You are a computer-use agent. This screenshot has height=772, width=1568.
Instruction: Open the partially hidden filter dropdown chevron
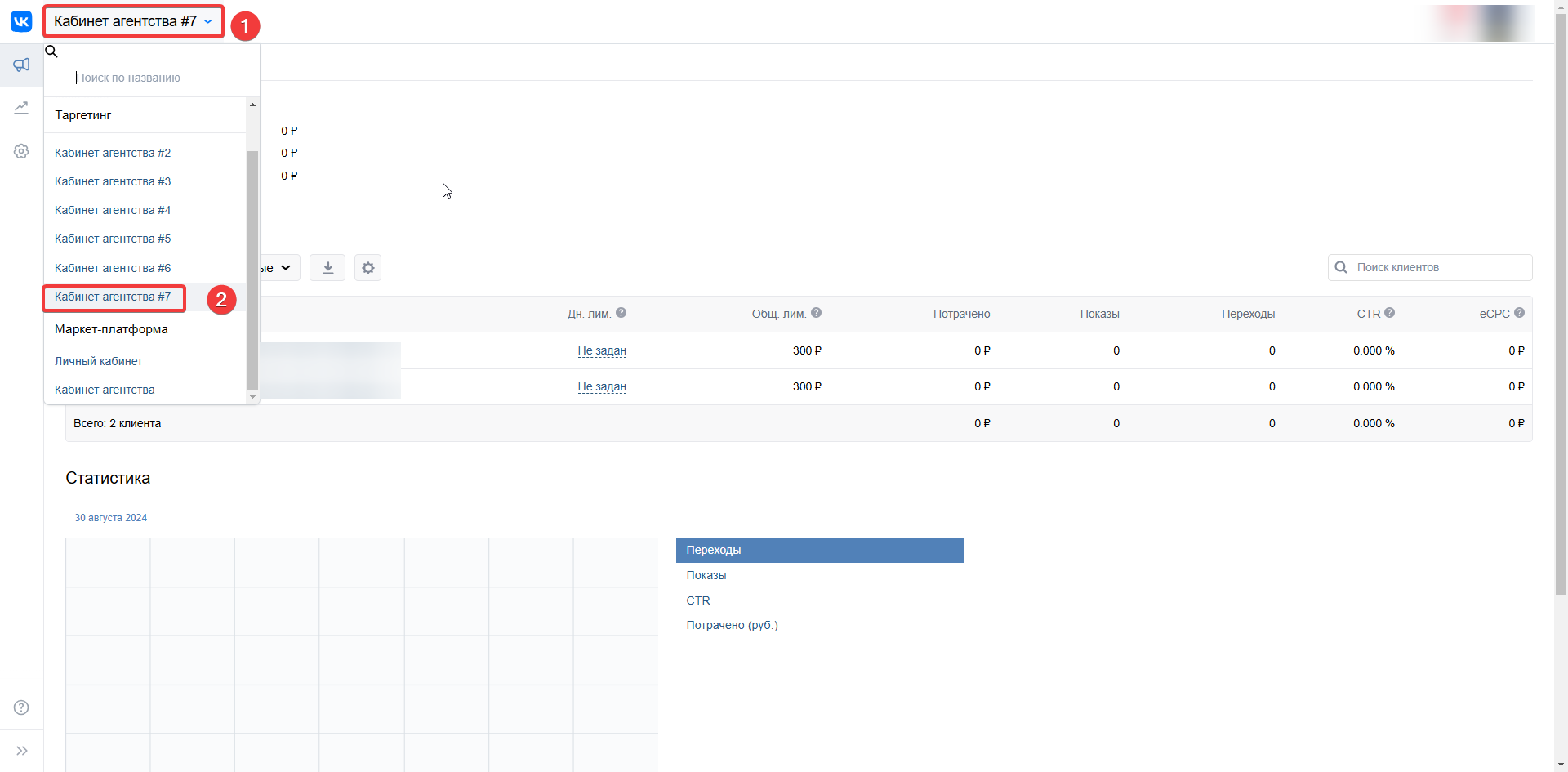286,268
